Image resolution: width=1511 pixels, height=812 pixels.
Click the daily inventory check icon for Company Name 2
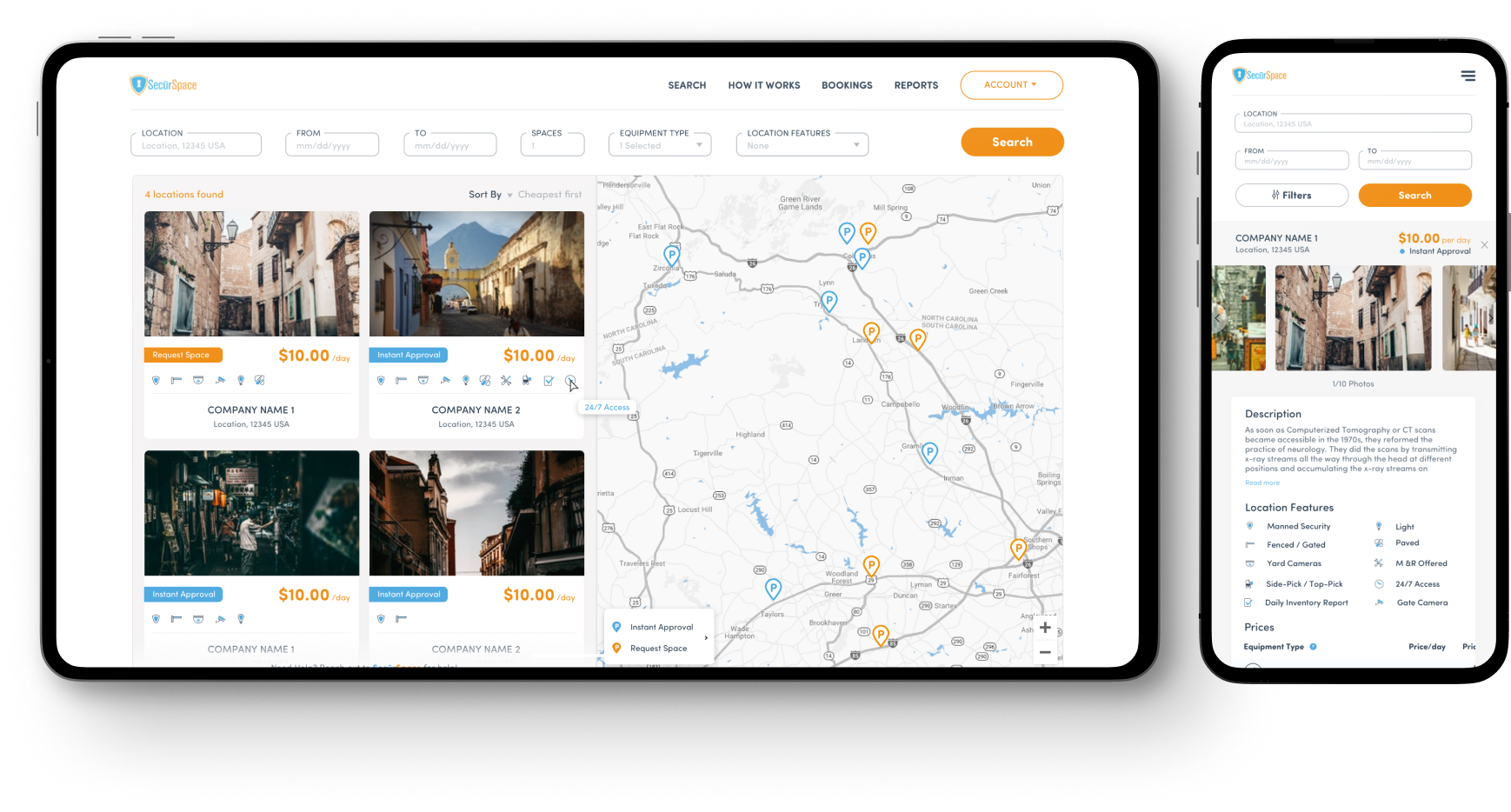pyautogui.click(x=549, y=380)
